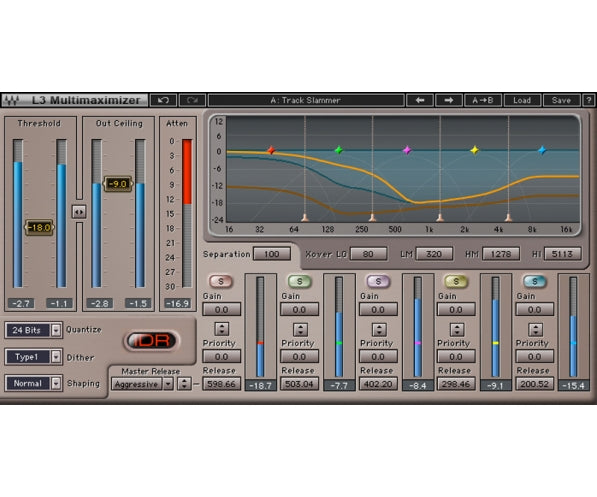Select the green low-mid band marker
The height and width of the screenshot is (497, 597).
[338, 150]
